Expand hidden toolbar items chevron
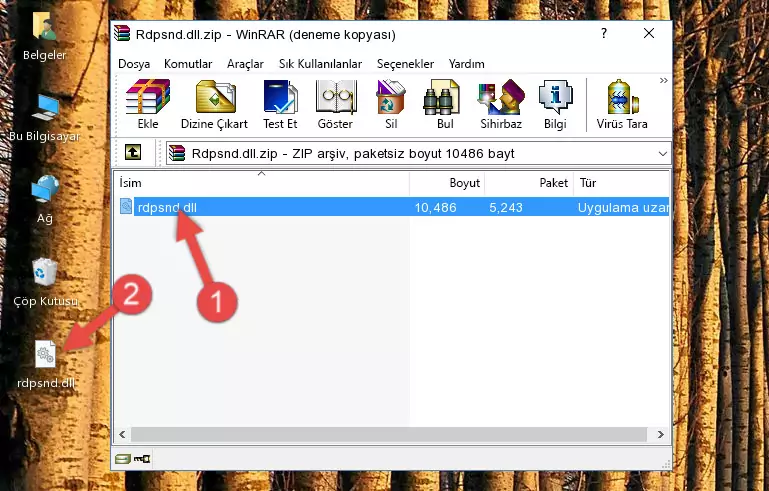The height and width of the screenshot is (491, 769). click(663, 81)
